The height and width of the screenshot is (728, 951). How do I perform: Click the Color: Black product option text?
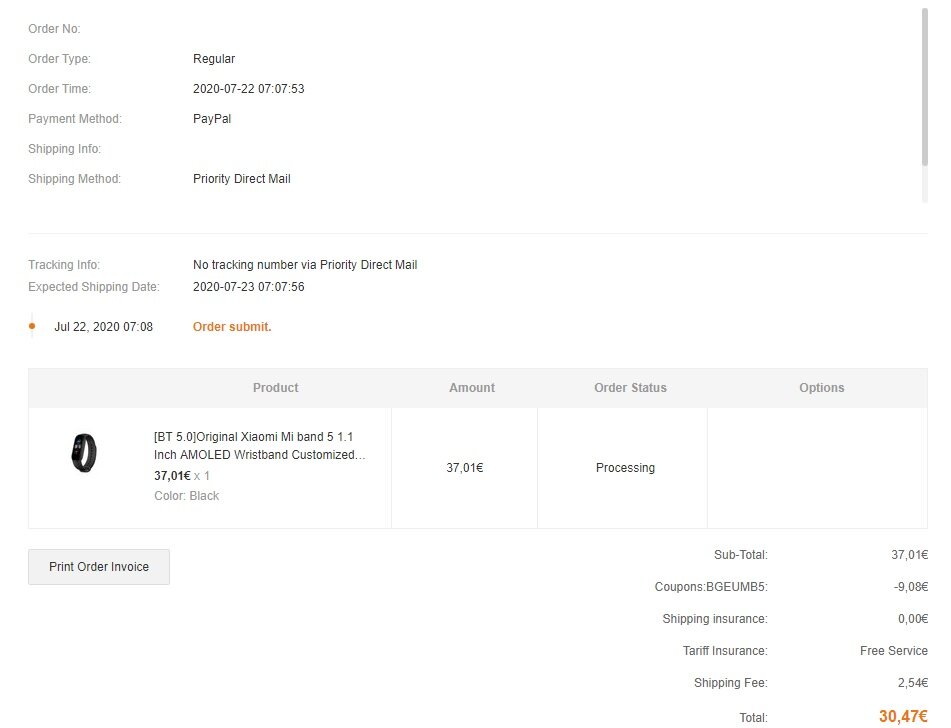tap(186, 496)
